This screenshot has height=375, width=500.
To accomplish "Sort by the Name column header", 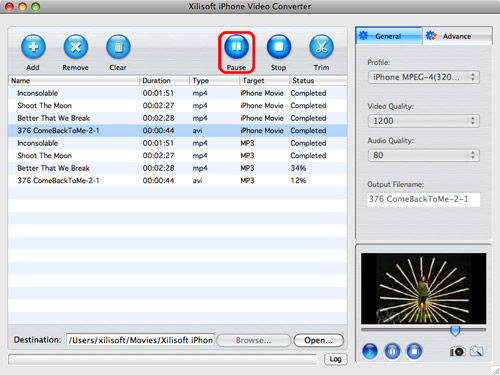I will click(74, 80).
